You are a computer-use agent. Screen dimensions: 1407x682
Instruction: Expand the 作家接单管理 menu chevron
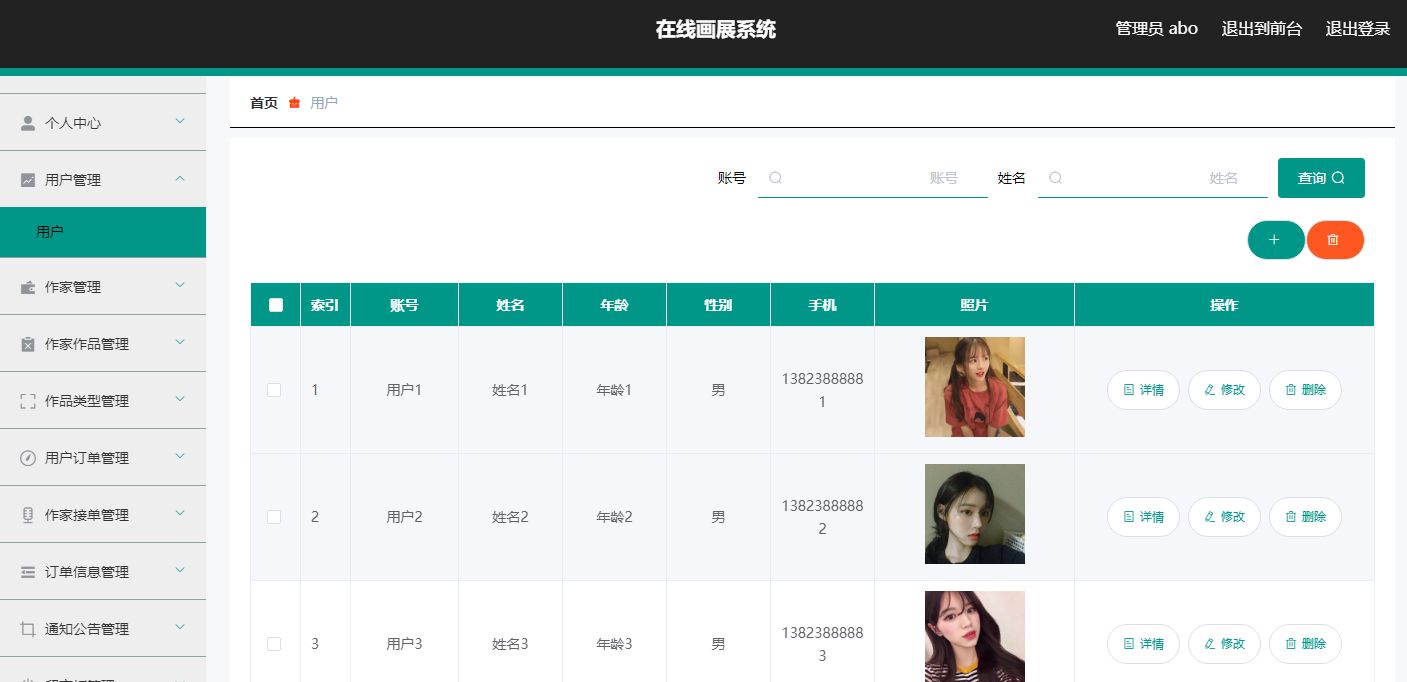tap(180, 514)
